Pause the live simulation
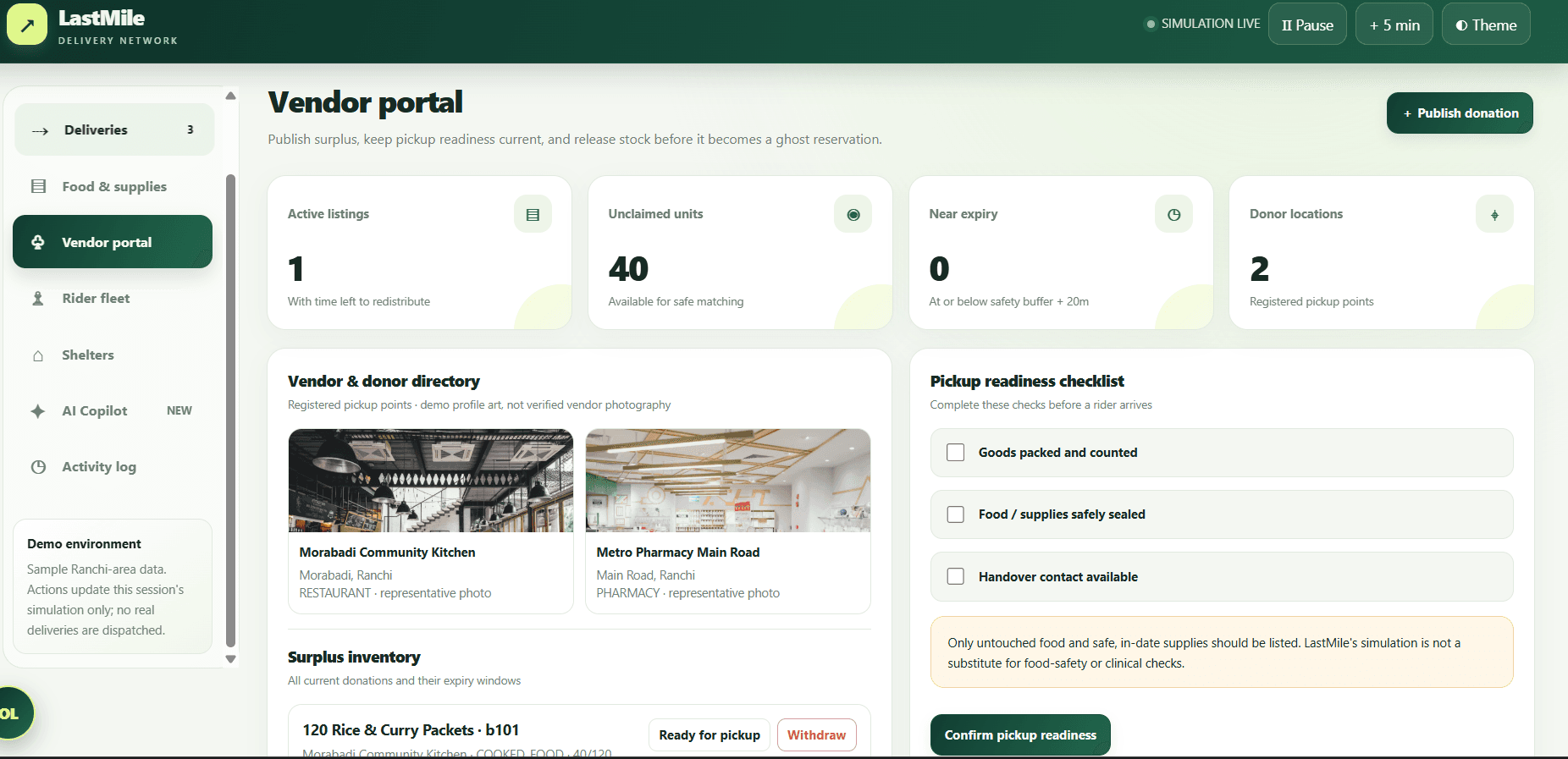 [x=1307, y=25]
